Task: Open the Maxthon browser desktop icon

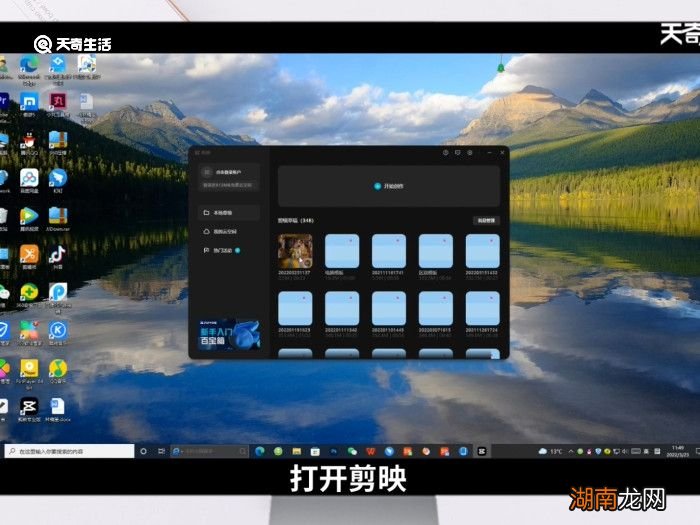Action: tap(29, 103)
